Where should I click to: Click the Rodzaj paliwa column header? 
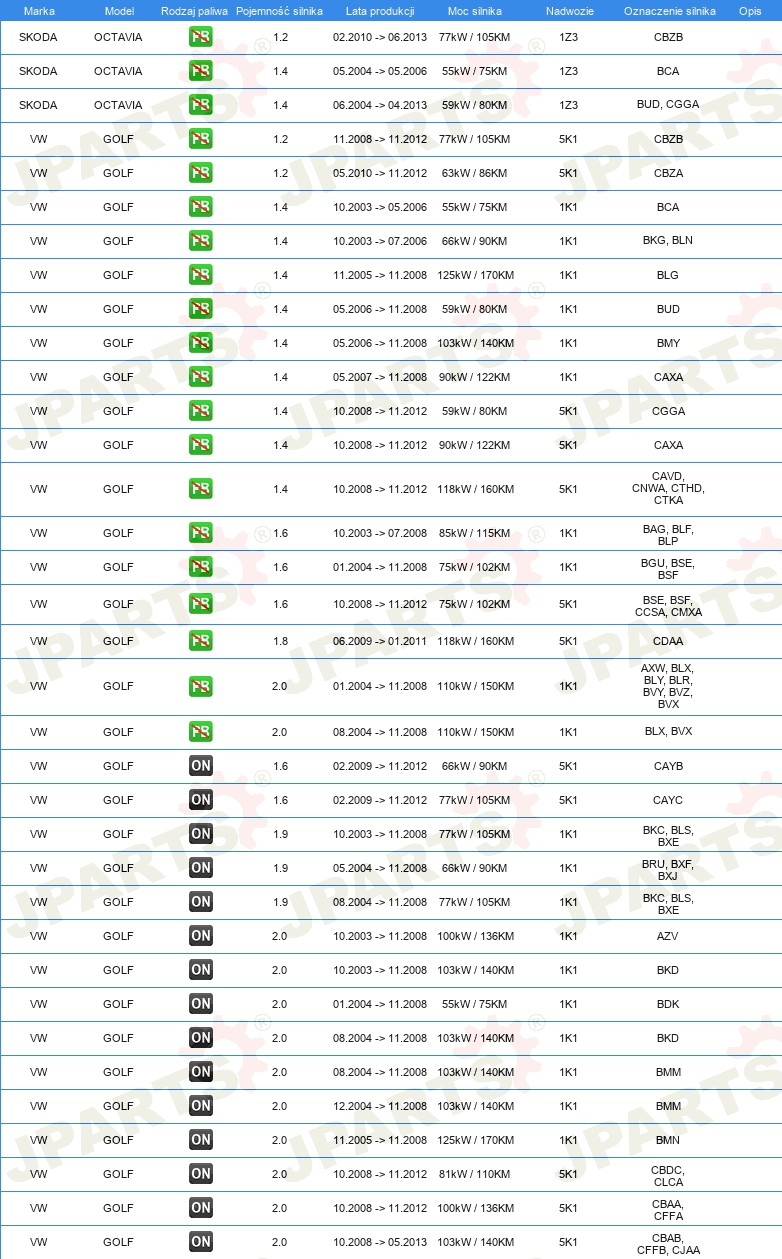(194, 10)
